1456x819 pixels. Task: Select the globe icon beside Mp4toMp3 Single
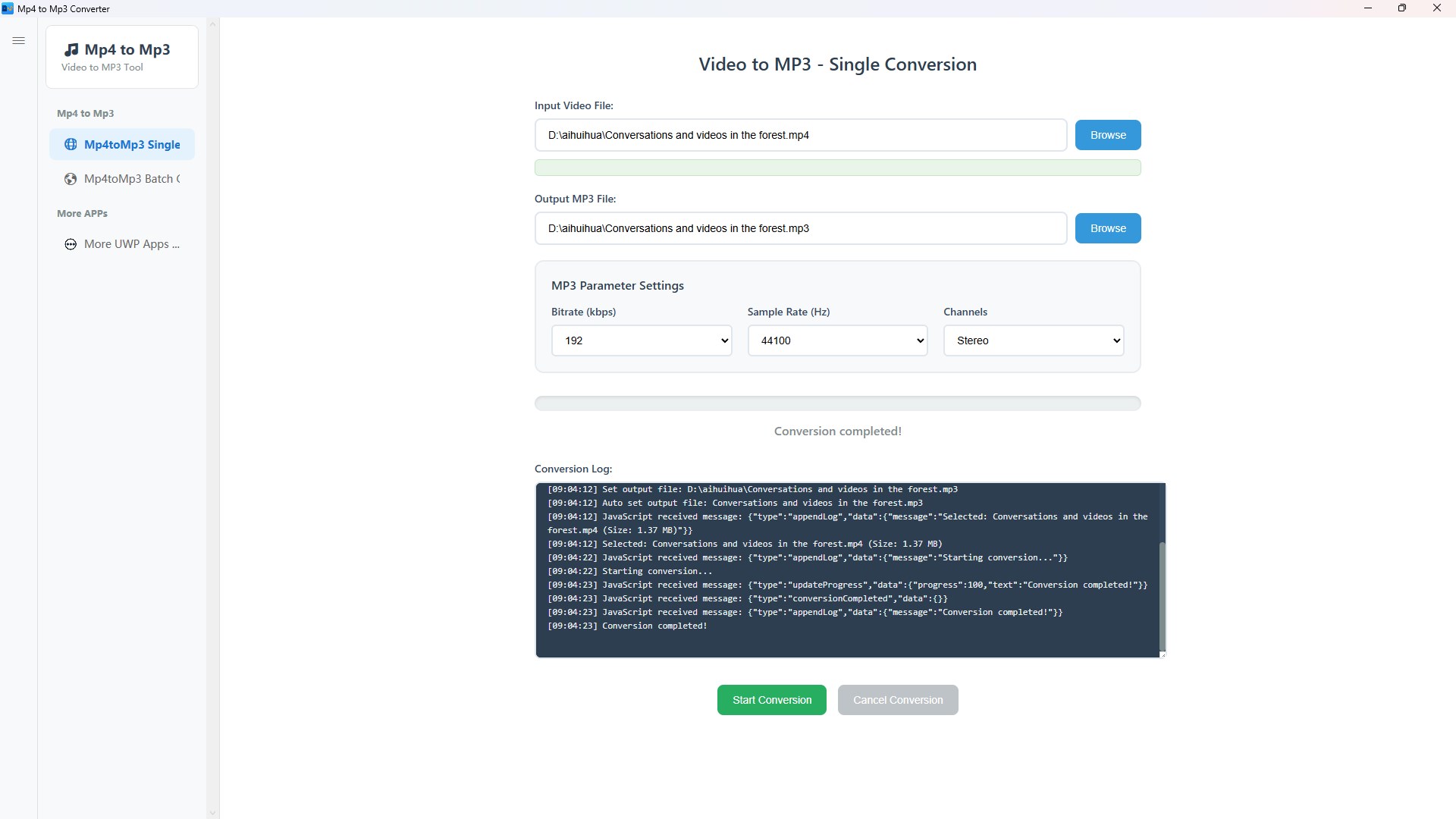pos(71,144)
